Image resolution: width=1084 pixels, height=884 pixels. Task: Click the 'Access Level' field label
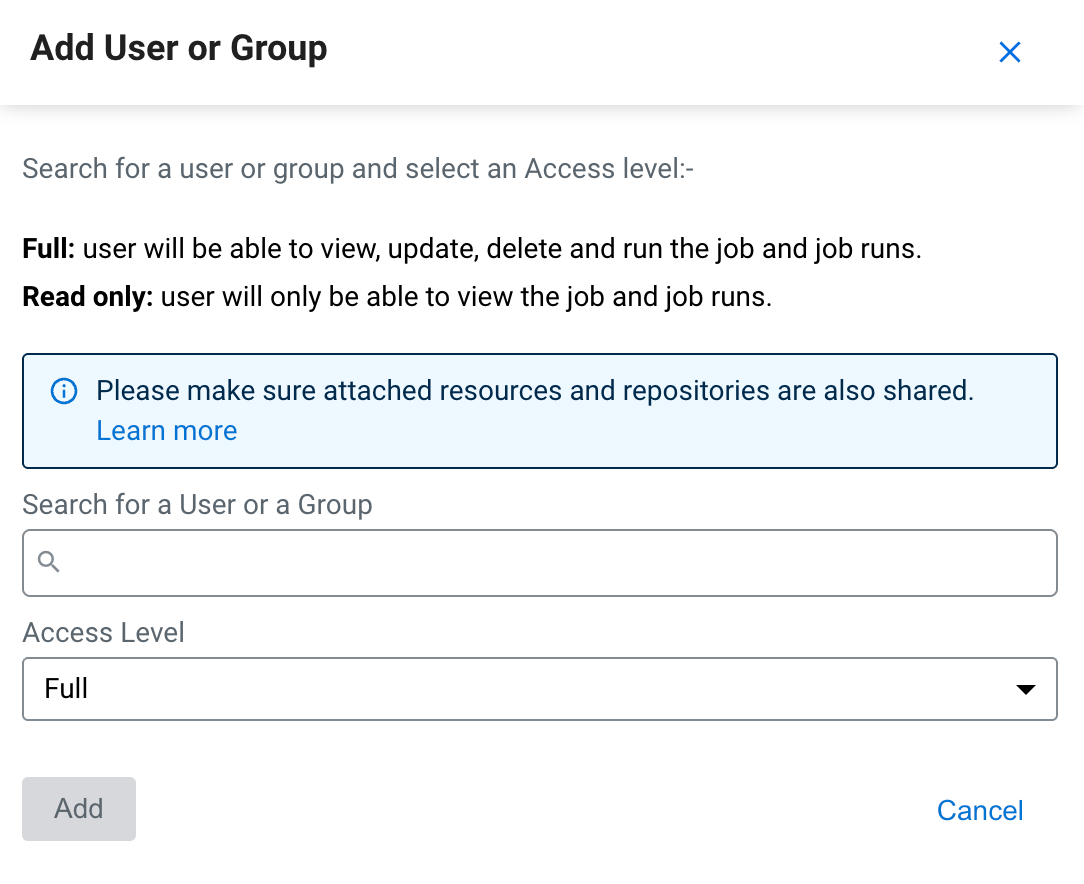point(103,633)
